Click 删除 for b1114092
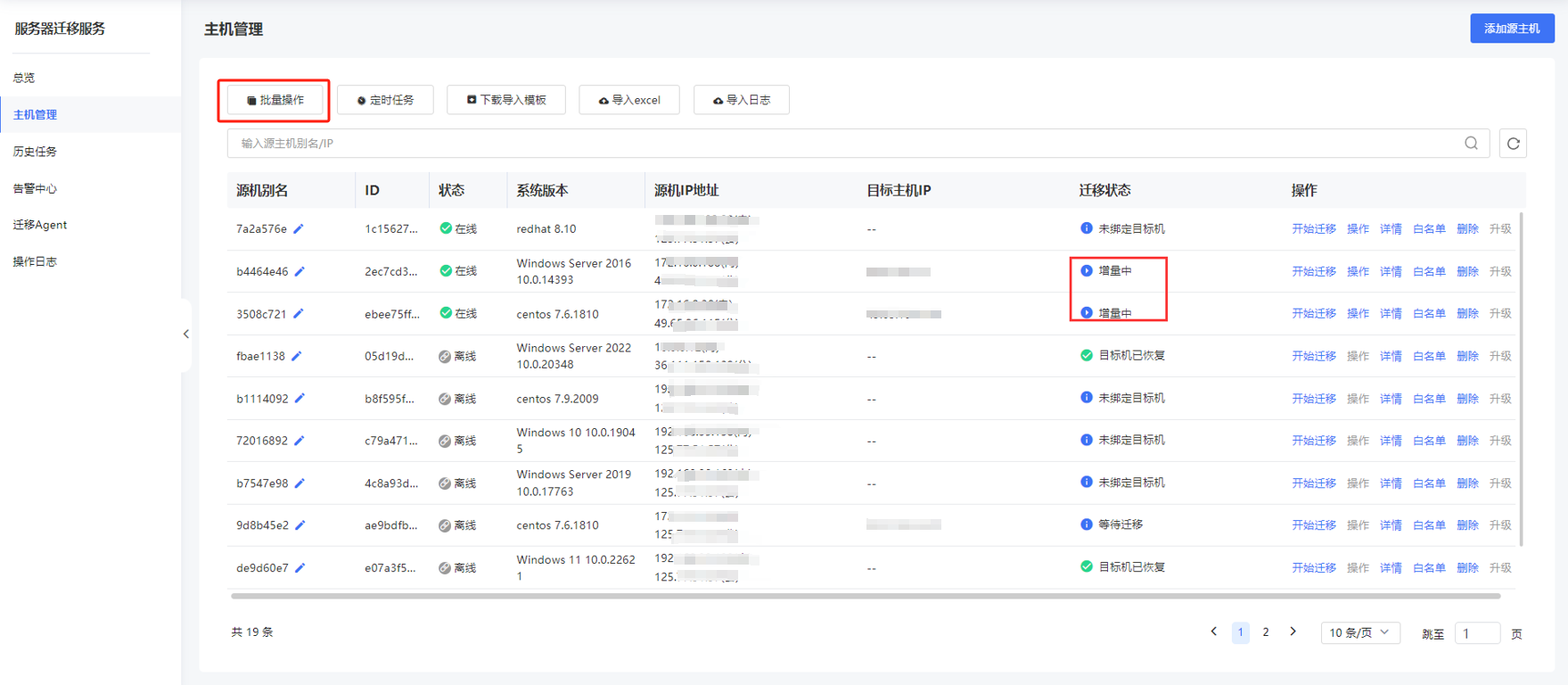1568x685 pixels. pyautogui.click(x=1467, y=399)
